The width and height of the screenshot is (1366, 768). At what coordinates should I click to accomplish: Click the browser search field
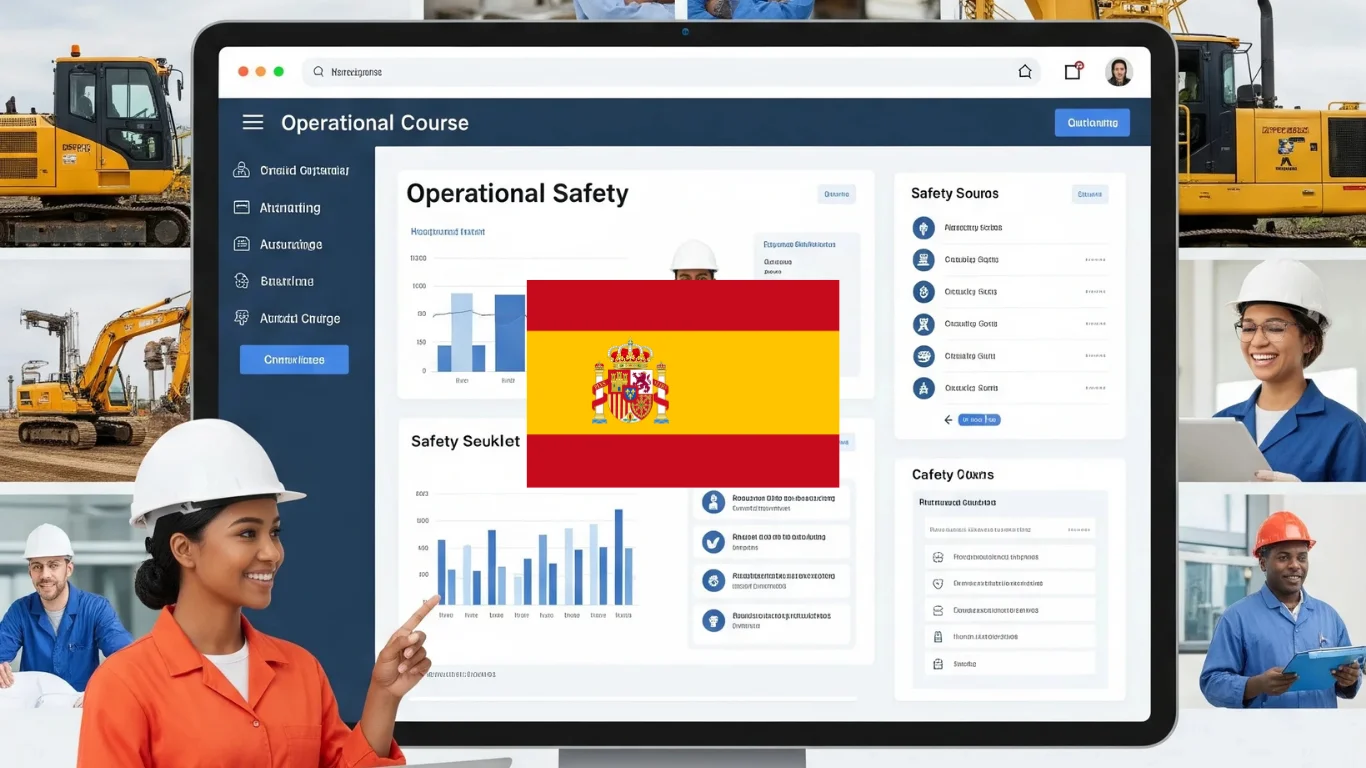pos(670,72)
